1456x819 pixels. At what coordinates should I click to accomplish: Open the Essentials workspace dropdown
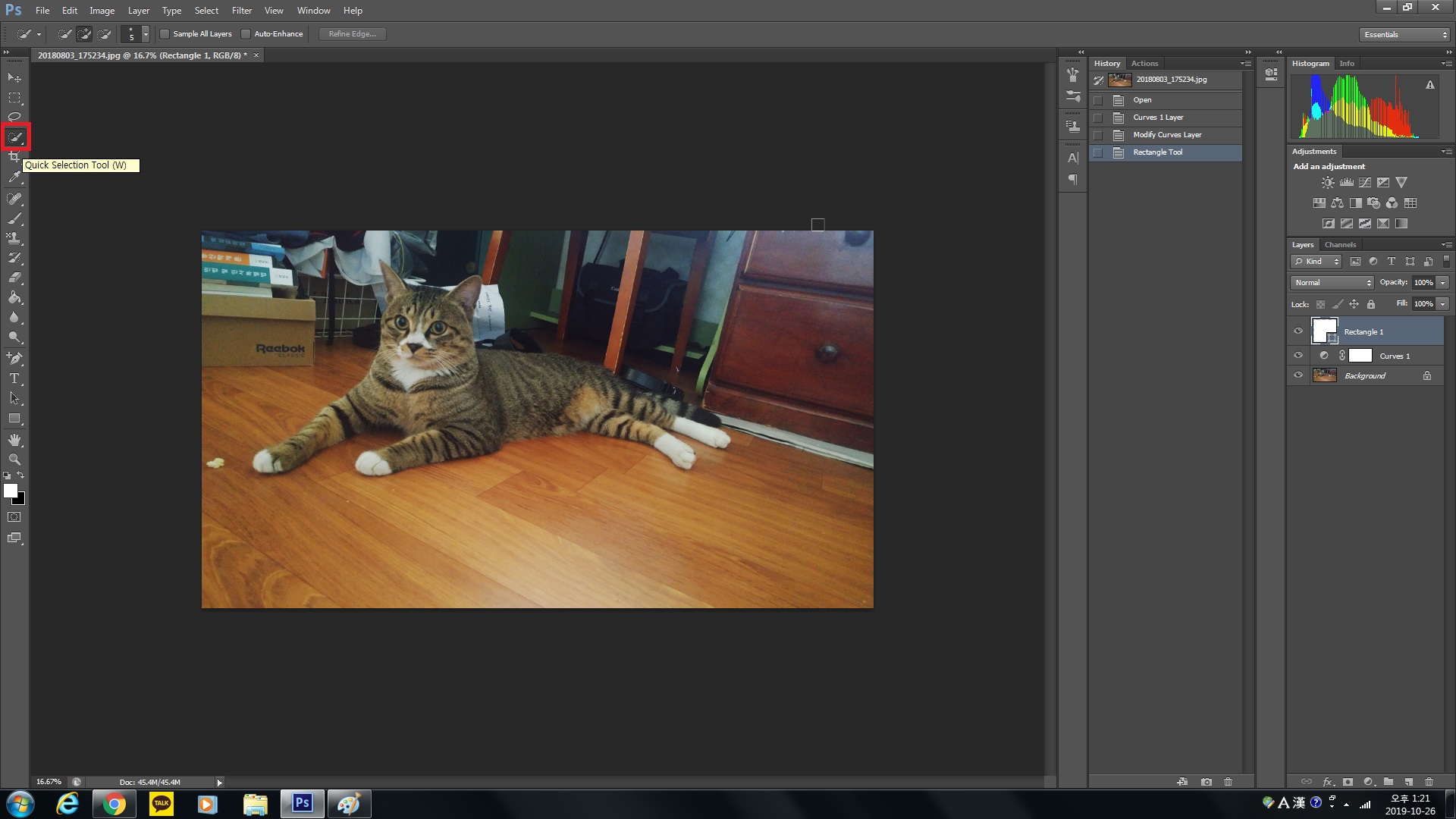click(1405, 35)
